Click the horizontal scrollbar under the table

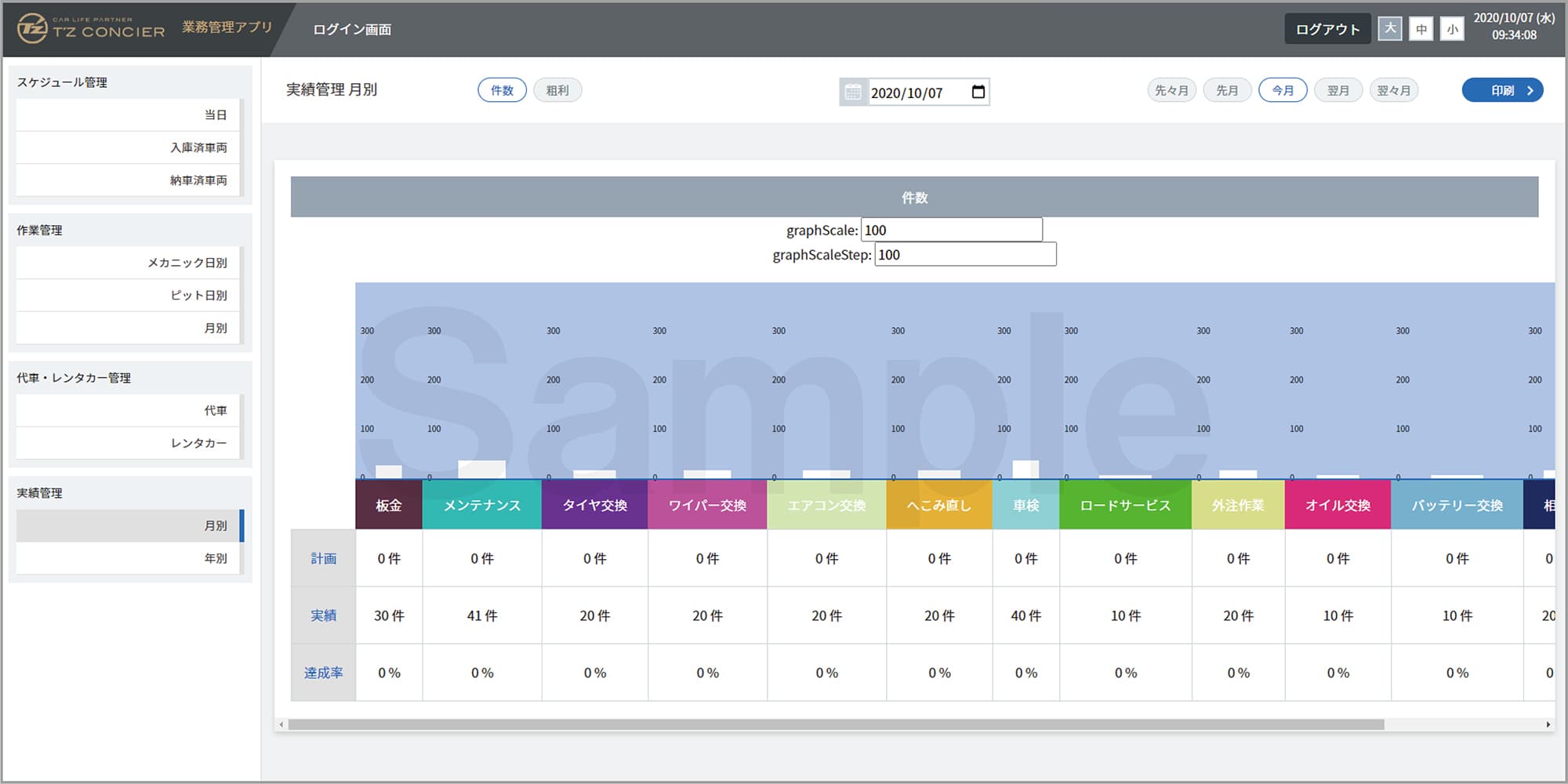click(x=836, y=724)
